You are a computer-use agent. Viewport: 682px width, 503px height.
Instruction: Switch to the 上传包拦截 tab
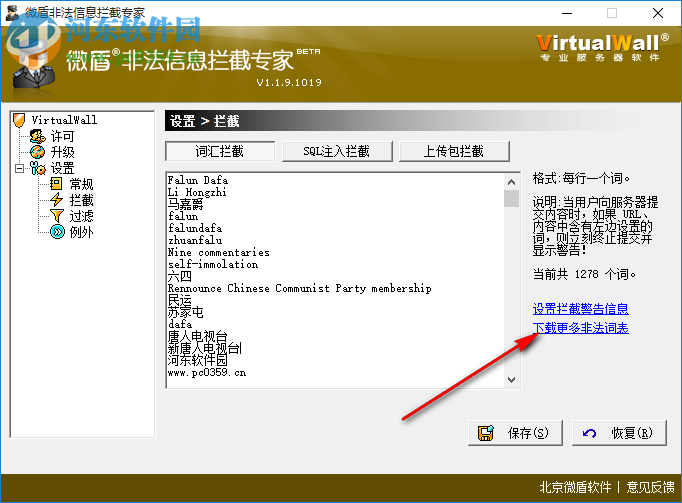(454, 151)
